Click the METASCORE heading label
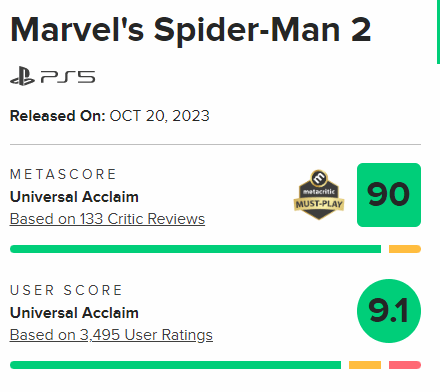This screenshot has width=440, height=392. point(63,174)
